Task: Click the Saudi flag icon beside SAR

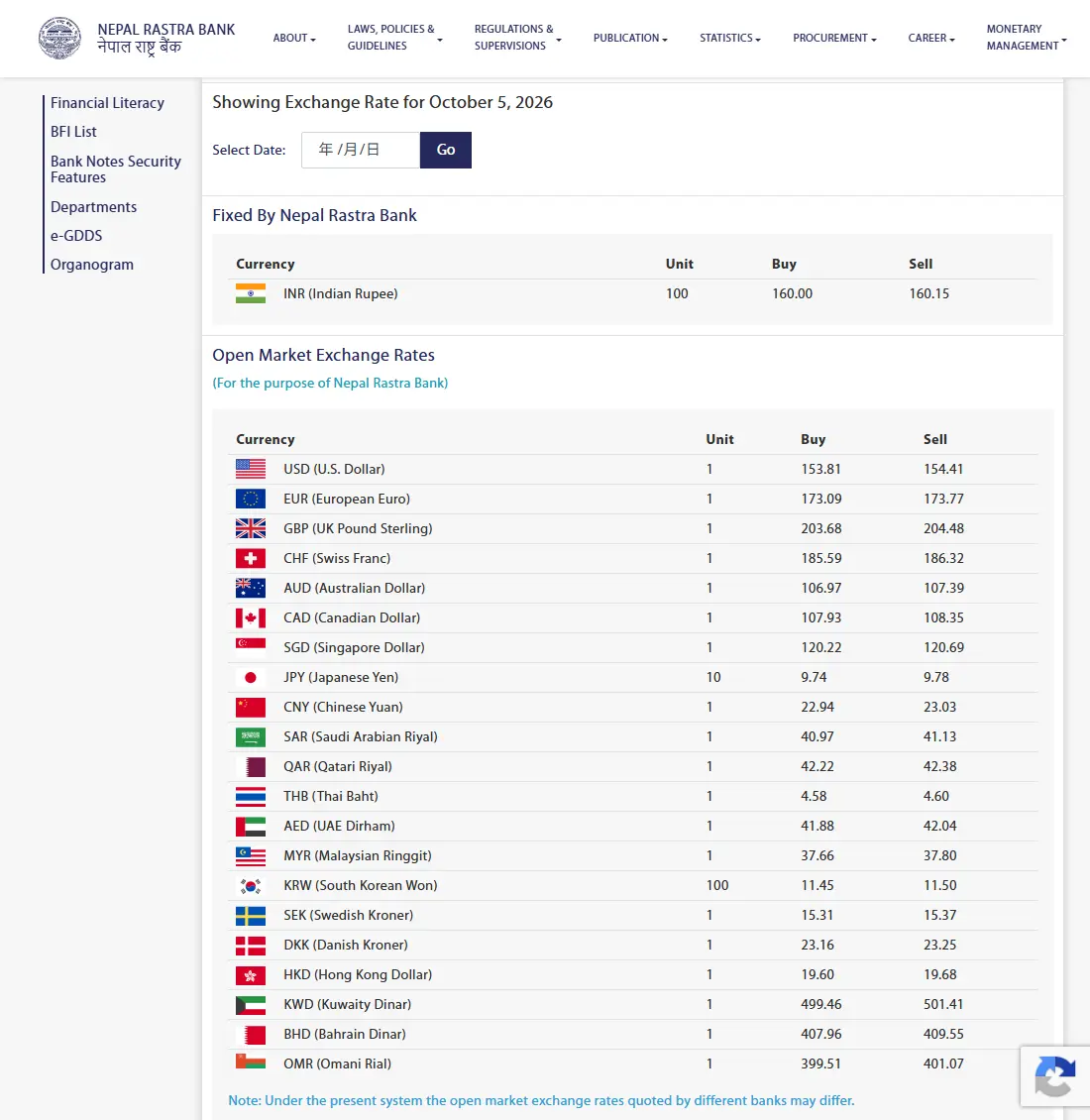Action: (x=251, y=737)
